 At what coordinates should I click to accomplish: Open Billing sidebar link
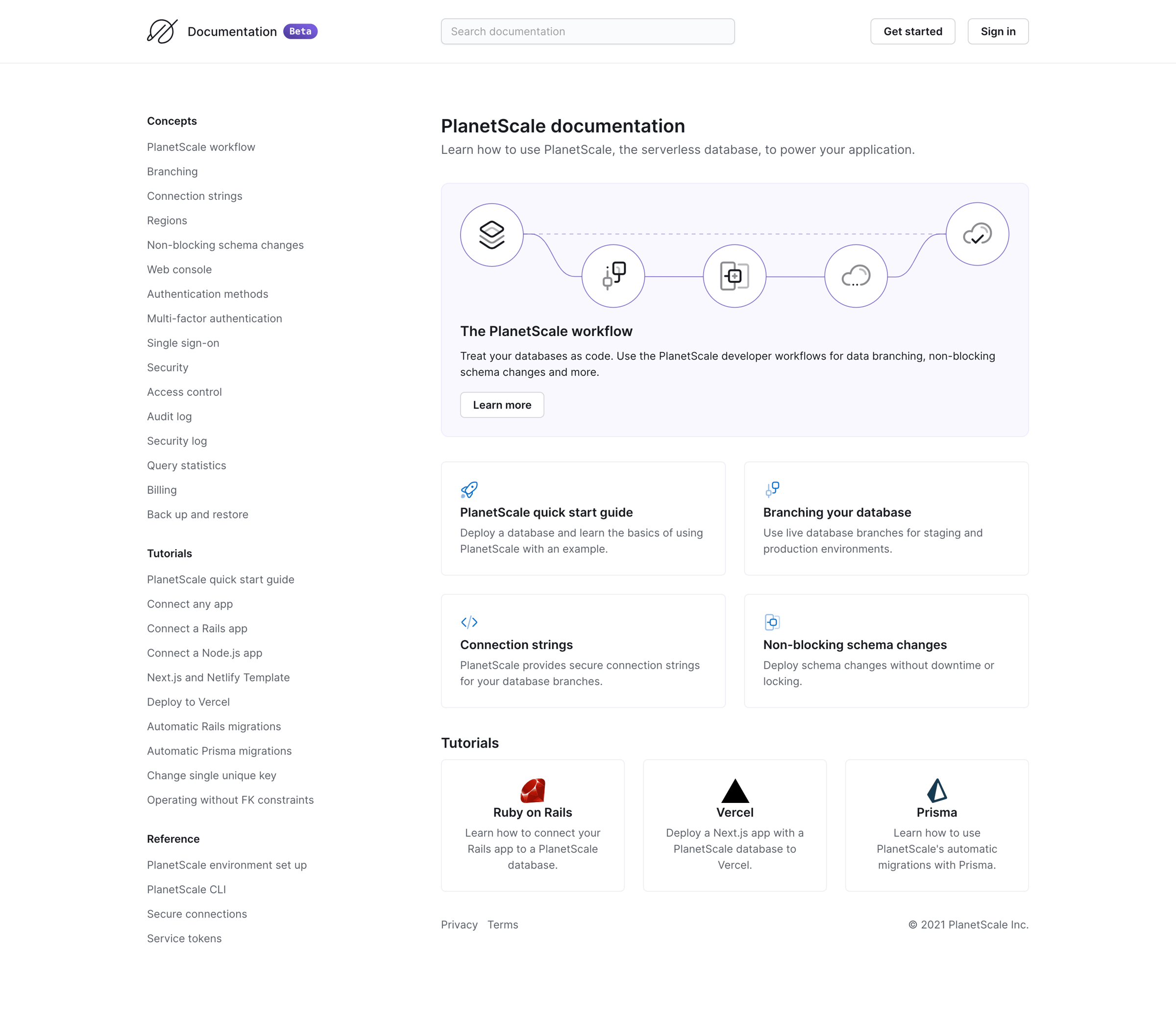tap(162, 490)
